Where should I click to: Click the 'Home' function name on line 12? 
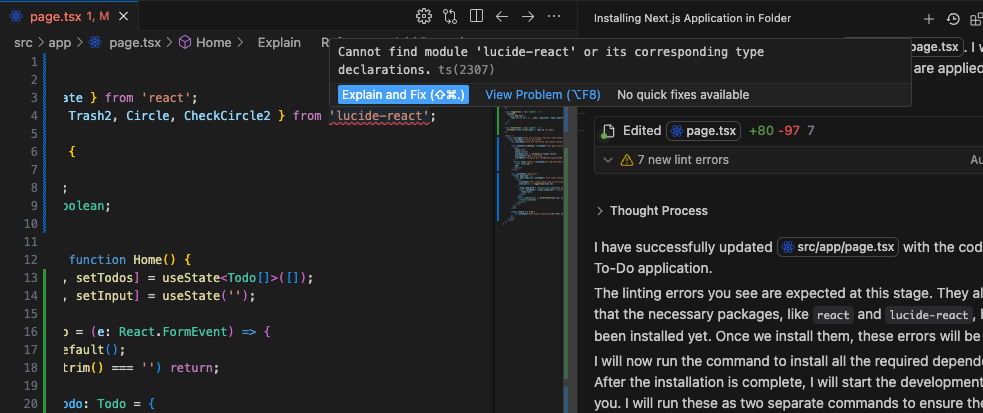tap(147, 259)
